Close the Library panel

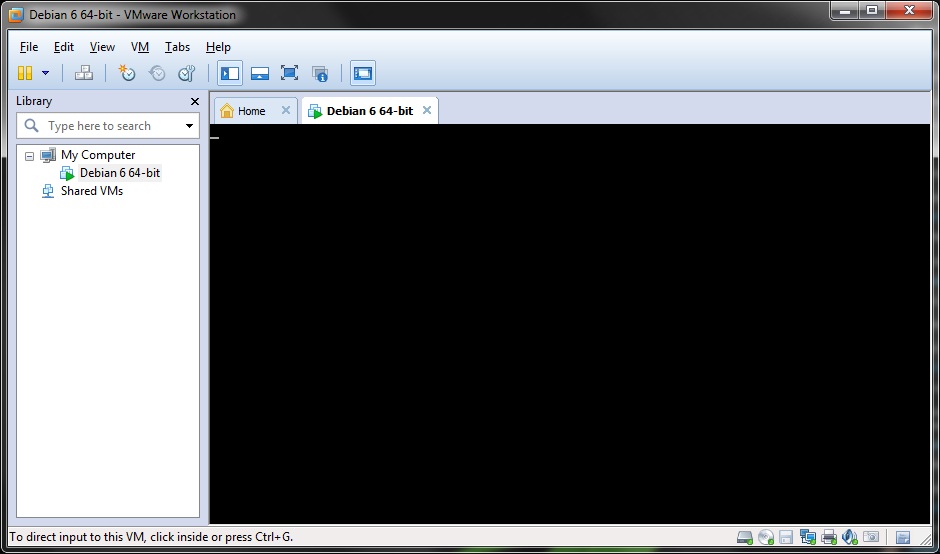(195, 101)
